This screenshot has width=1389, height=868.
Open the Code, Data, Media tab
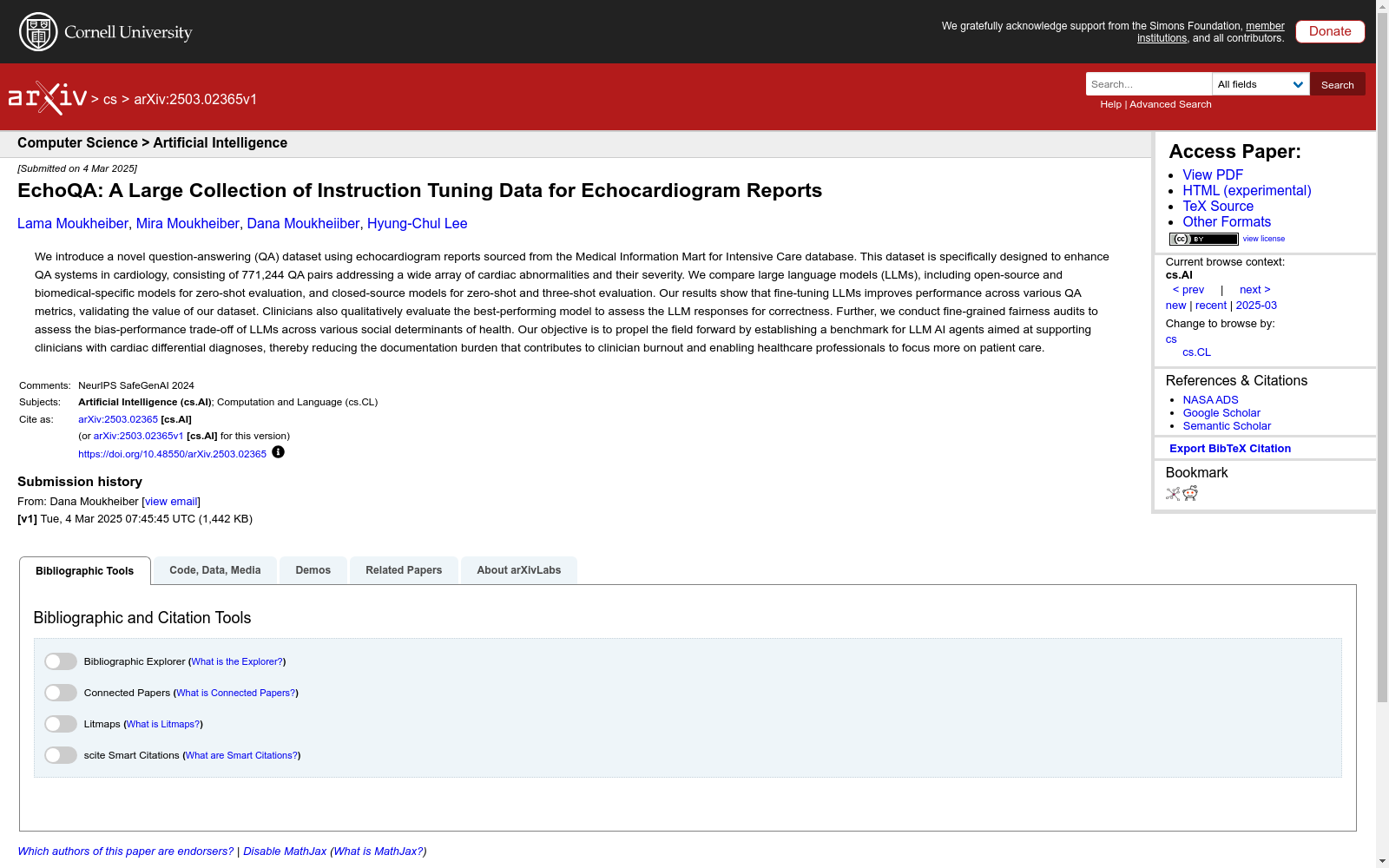[215, 570]
